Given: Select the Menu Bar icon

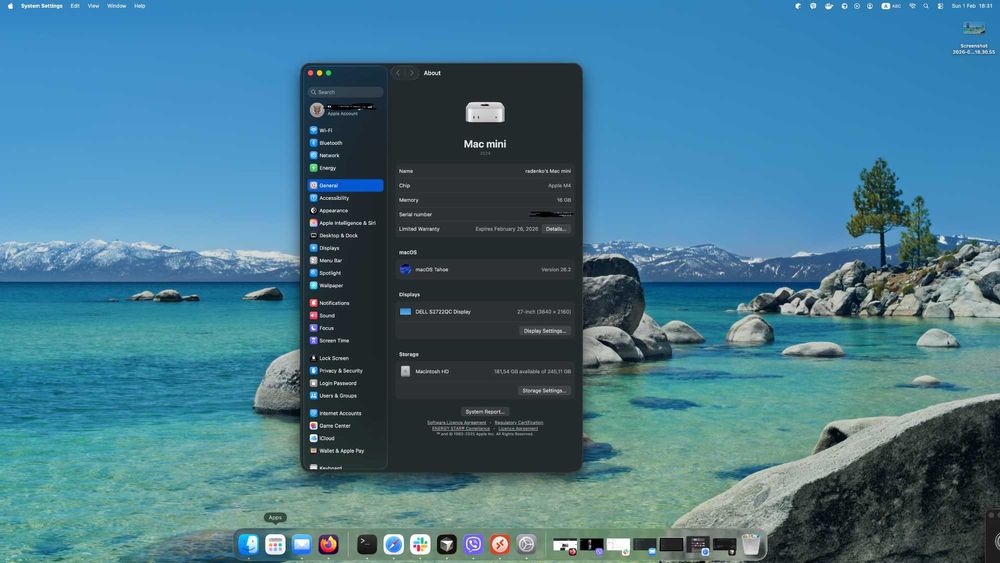Looking at the screenshot, I should coord(313,260).
